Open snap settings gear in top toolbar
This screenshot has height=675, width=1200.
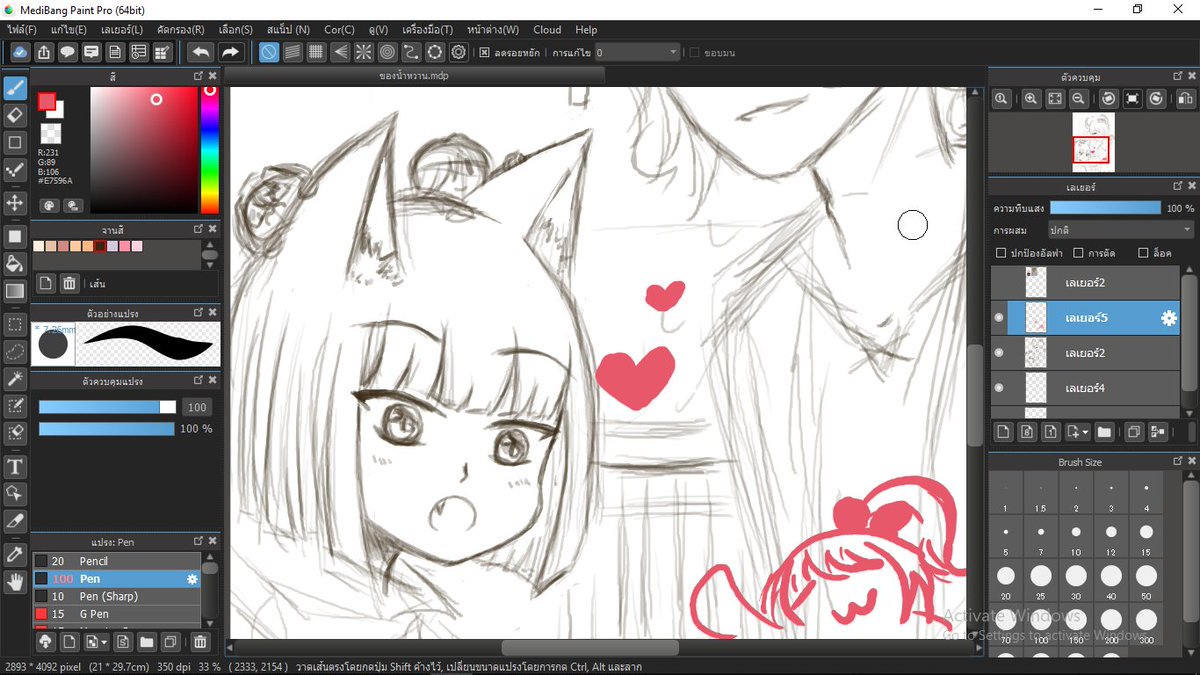tap(459, 52)
